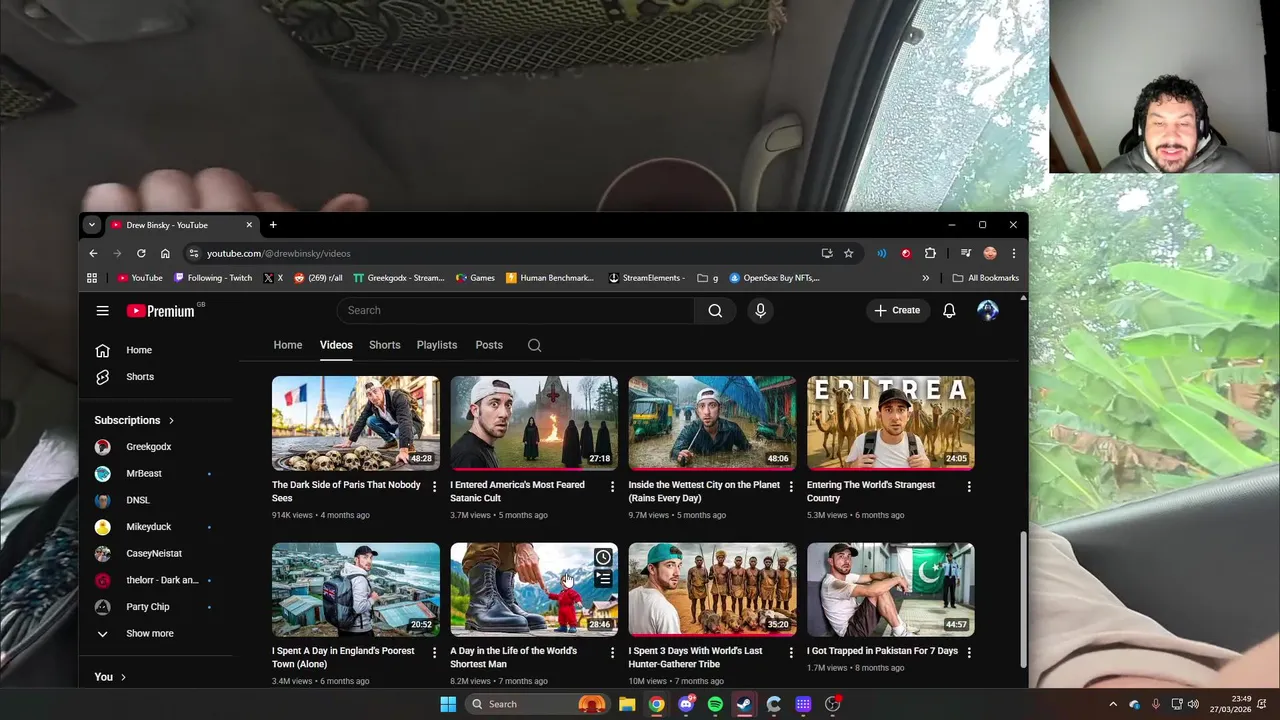Open options for World's Shortest Man video
Viewport: 1280px width, 720px height.
pos(612,652)
